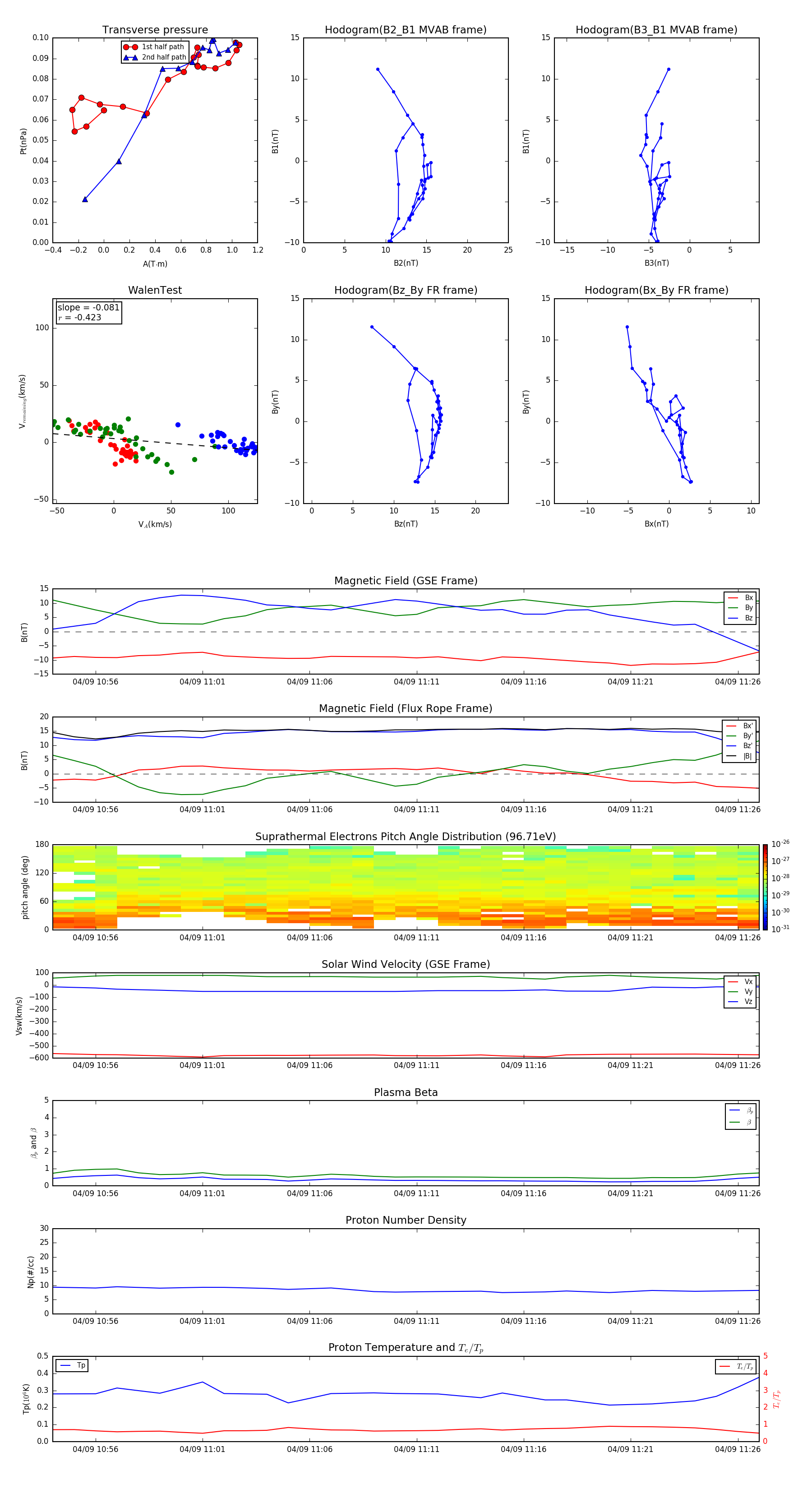Click '04/09 11:06' tick under pitch angle plot
The width and height of the screenshot is (812, 1489).
coord(310,938)
